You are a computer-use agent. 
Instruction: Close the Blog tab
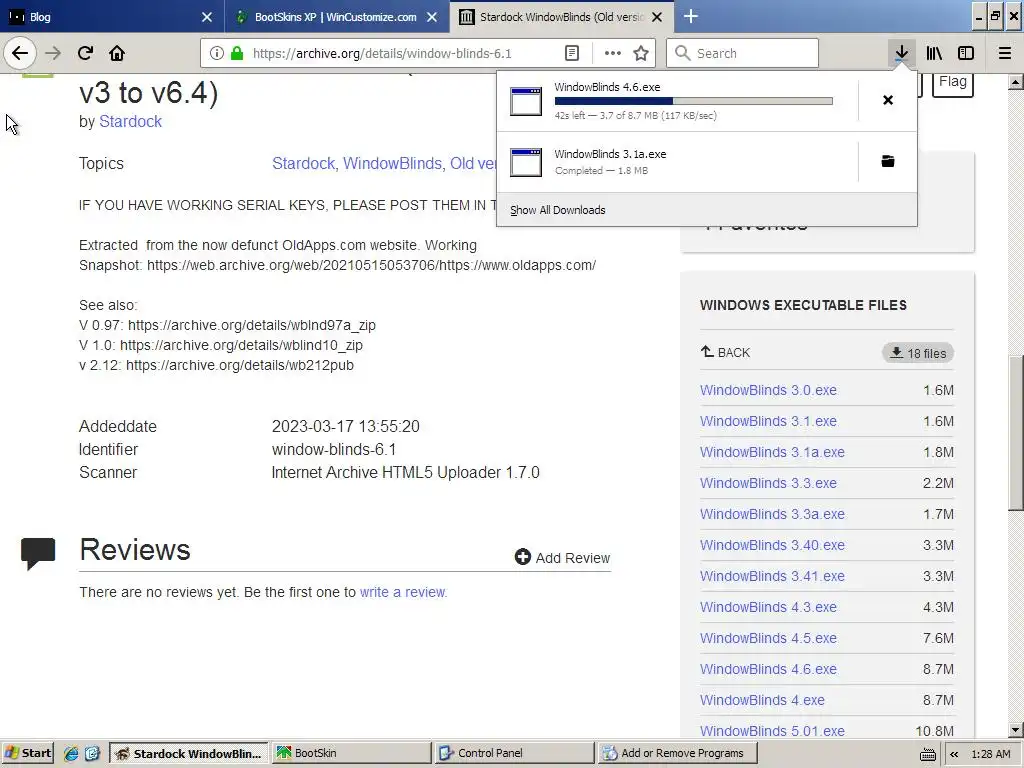(207, 17)
